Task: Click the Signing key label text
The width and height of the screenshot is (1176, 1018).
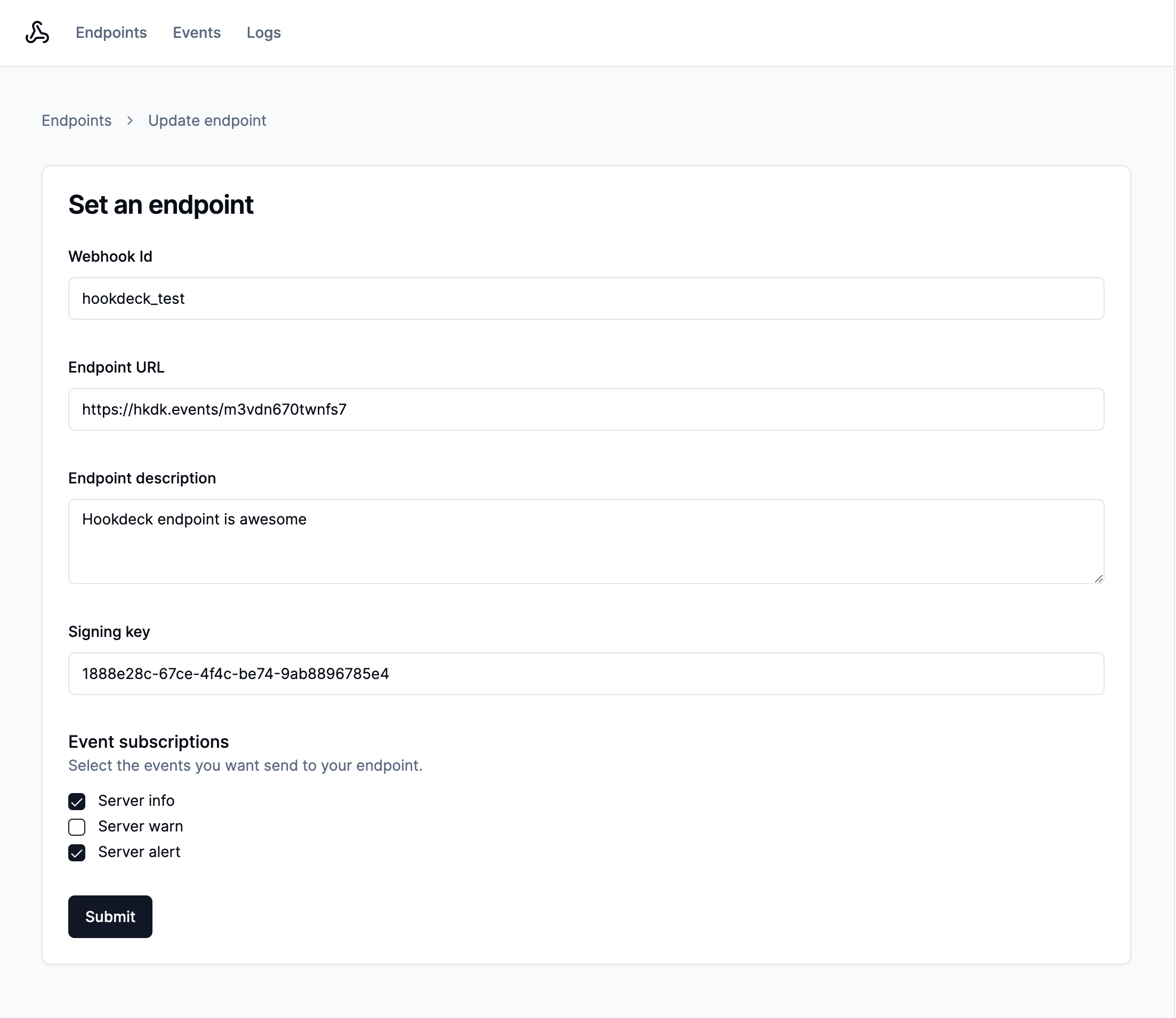Action: click(109, 631)
